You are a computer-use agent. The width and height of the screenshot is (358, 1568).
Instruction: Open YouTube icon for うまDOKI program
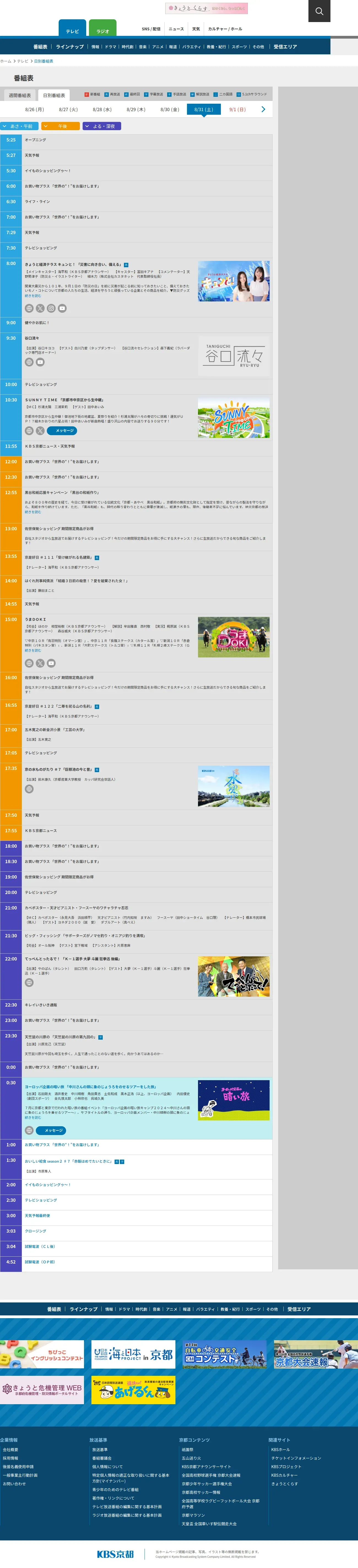(x=51, y=663)
